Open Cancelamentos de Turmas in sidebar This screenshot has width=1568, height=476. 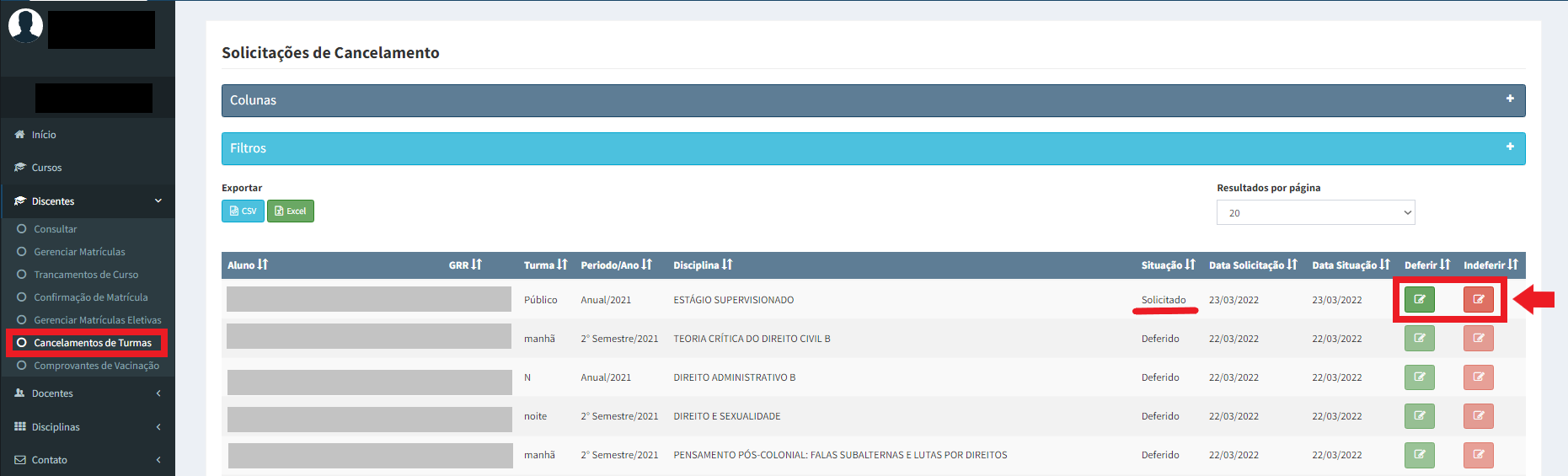tap(92, 343)
